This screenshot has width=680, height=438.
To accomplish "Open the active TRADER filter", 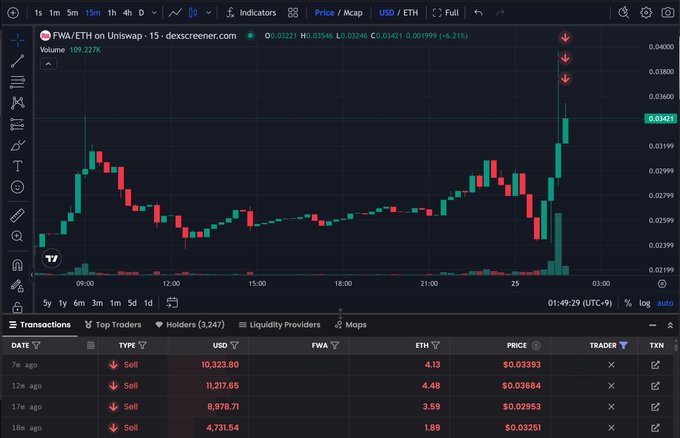I will 623,346.
